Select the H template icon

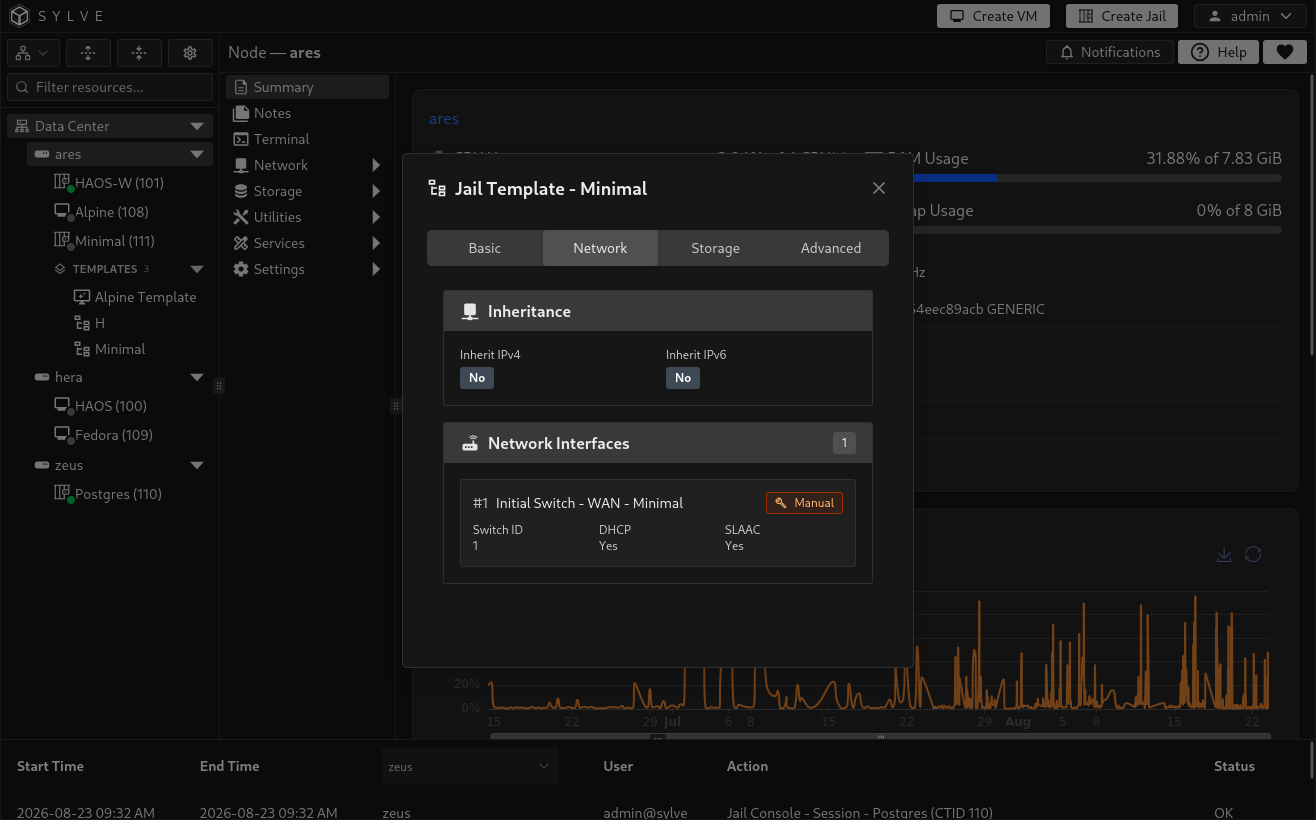pyautogui.click(x=82, y=323)
